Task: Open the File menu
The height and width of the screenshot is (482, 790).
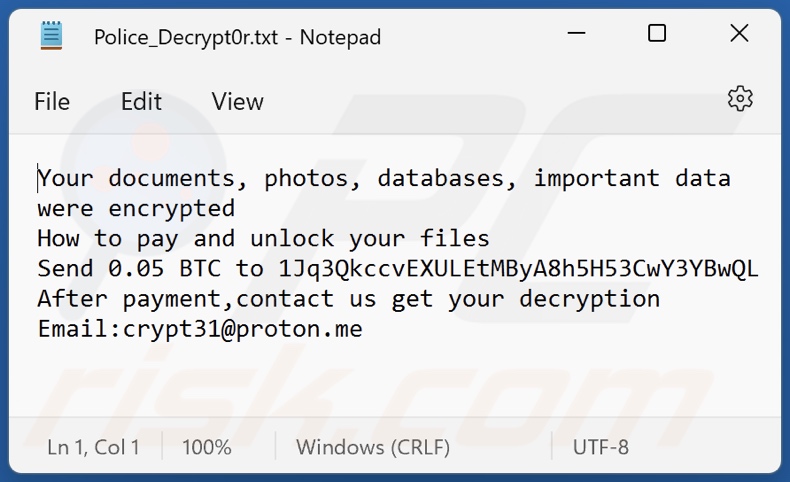Action: 52,102
